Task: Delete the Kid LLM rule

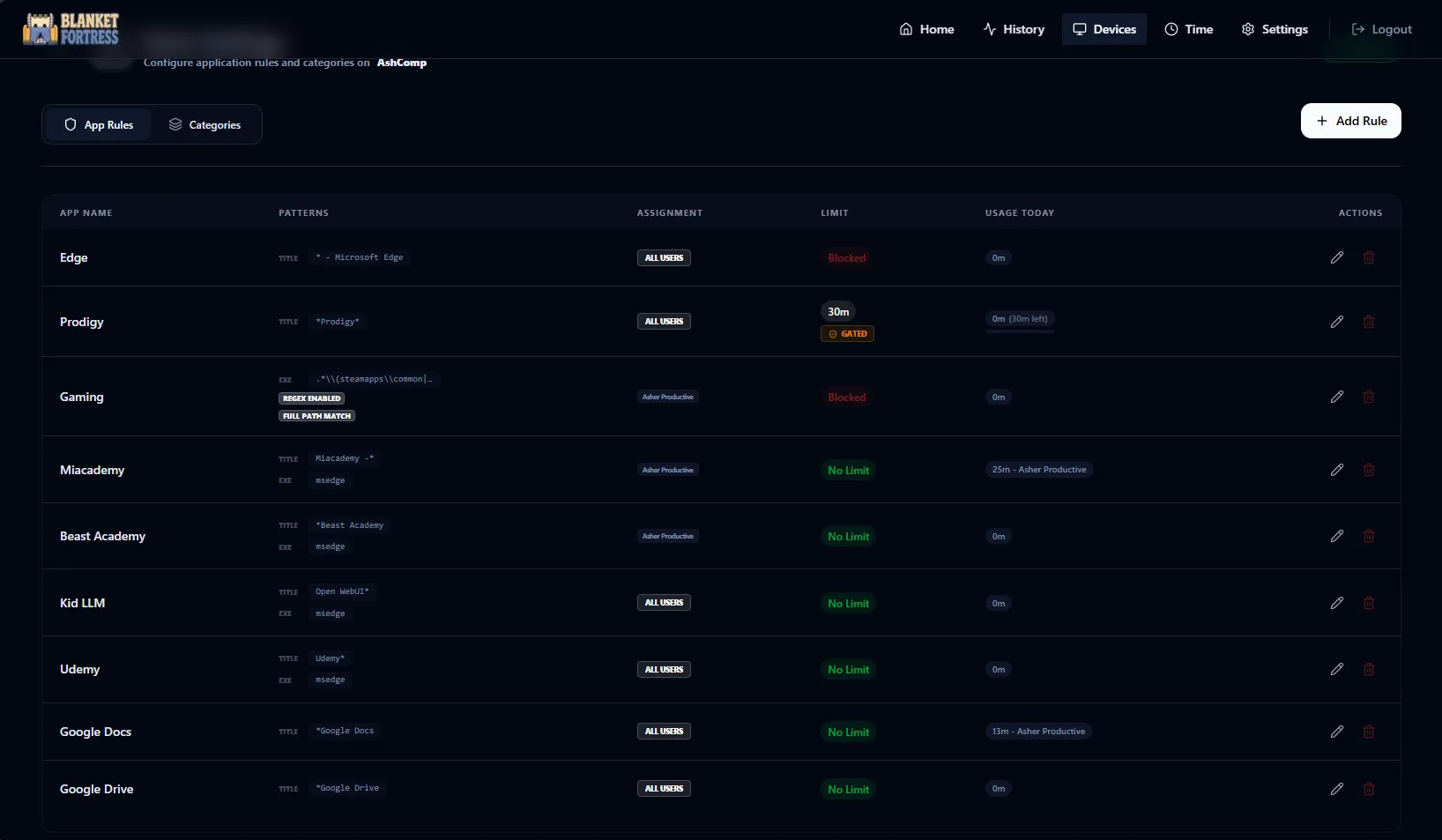Action: 1369,603
